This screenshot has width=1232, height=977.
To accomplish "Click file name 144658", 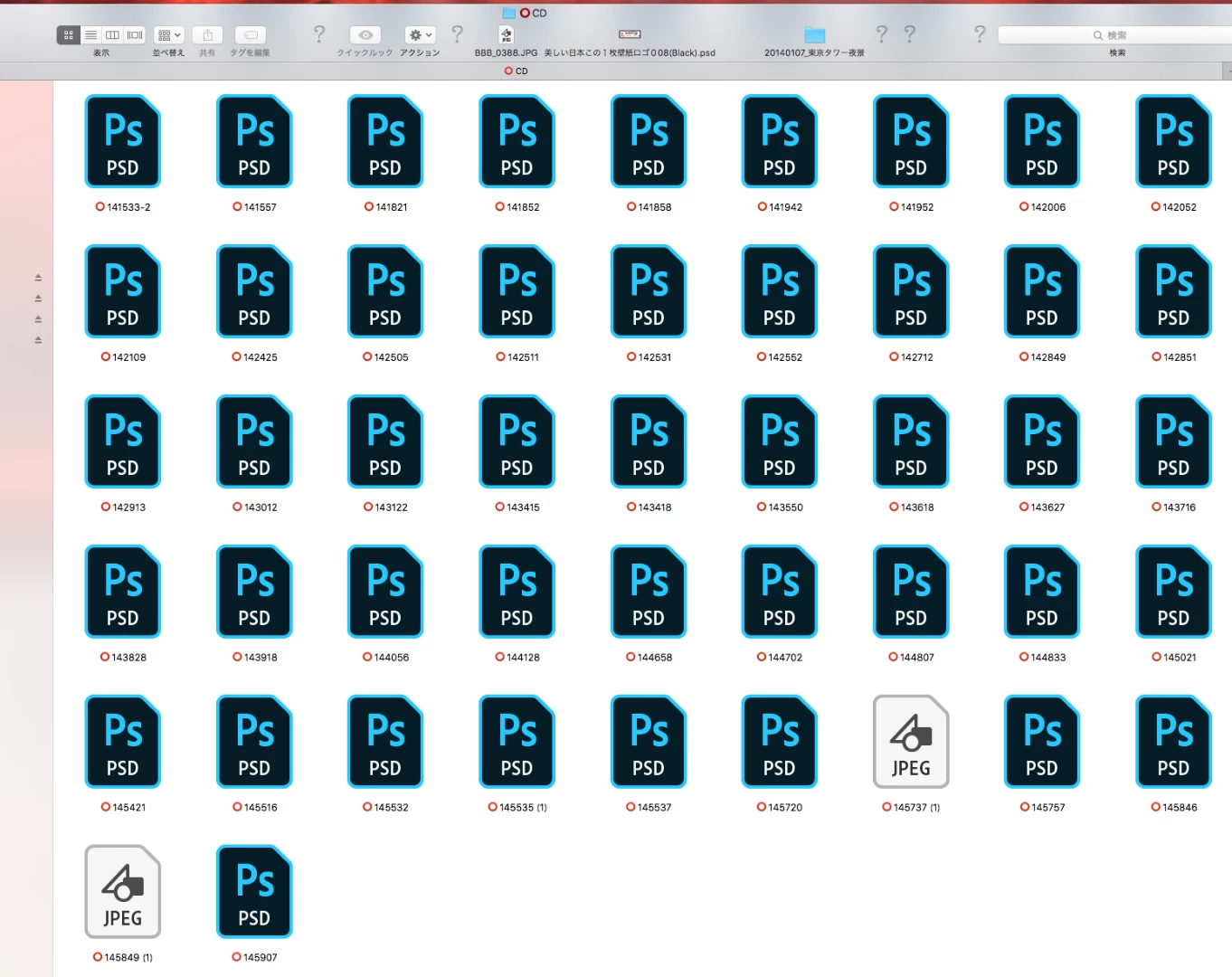I will pyautogui.click(x=655, y=658).
